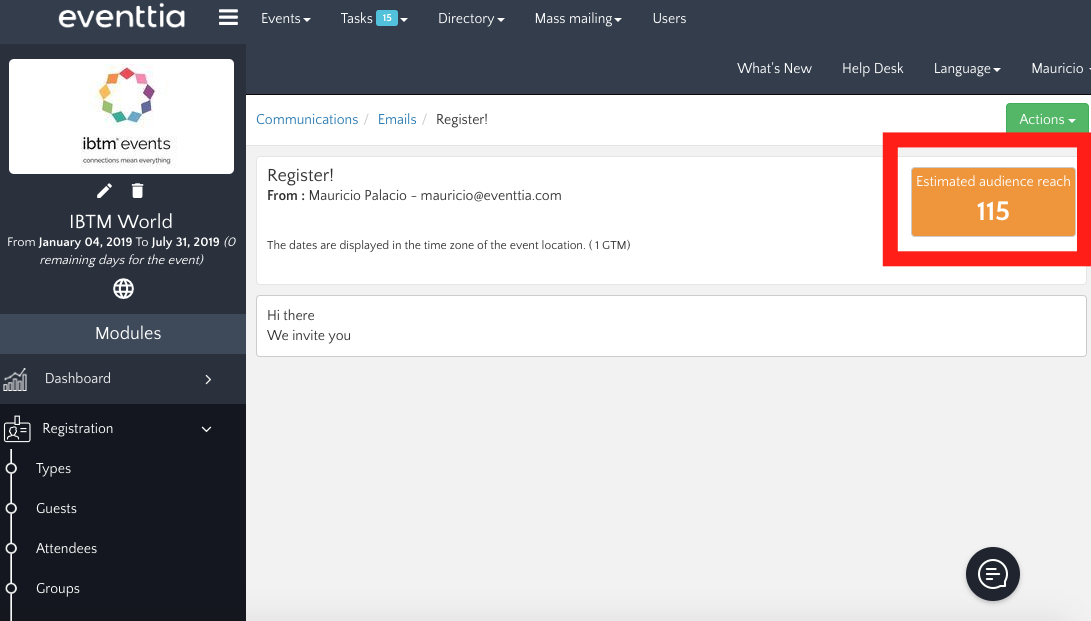Click the Registration badge icon

[x=16, y=429]
